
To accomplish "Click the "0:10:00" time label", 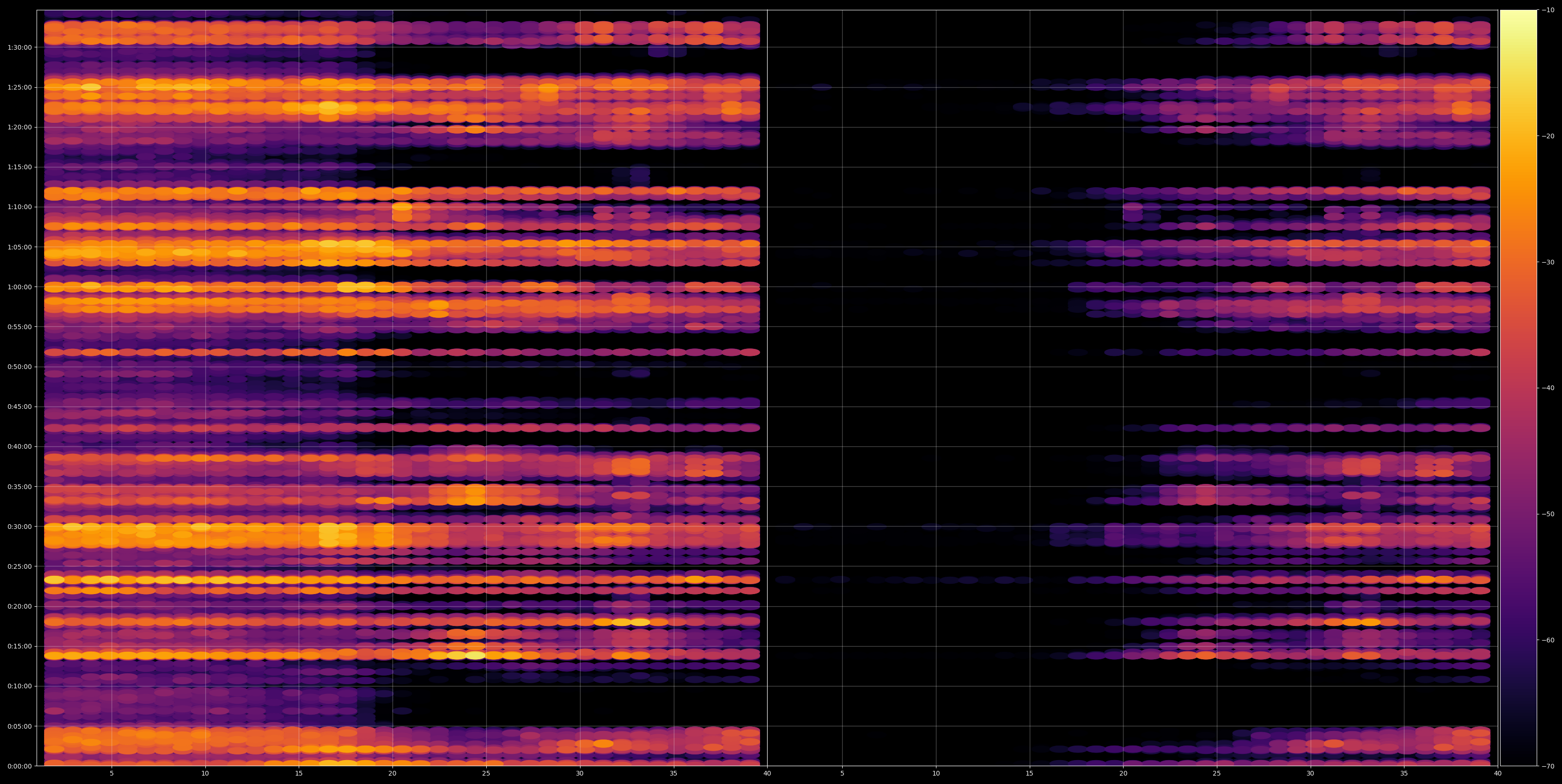I will coord(19,686).
